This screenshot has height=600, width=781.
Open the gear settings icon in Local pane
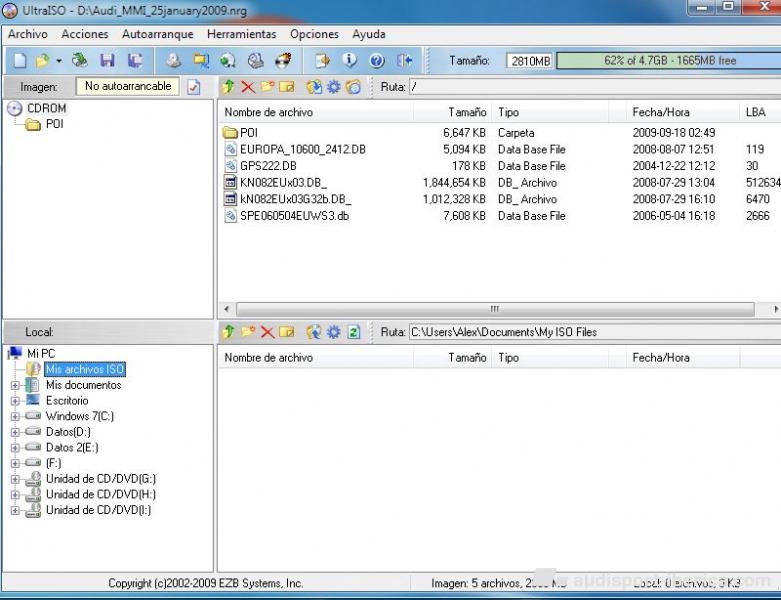coord(333,332)
